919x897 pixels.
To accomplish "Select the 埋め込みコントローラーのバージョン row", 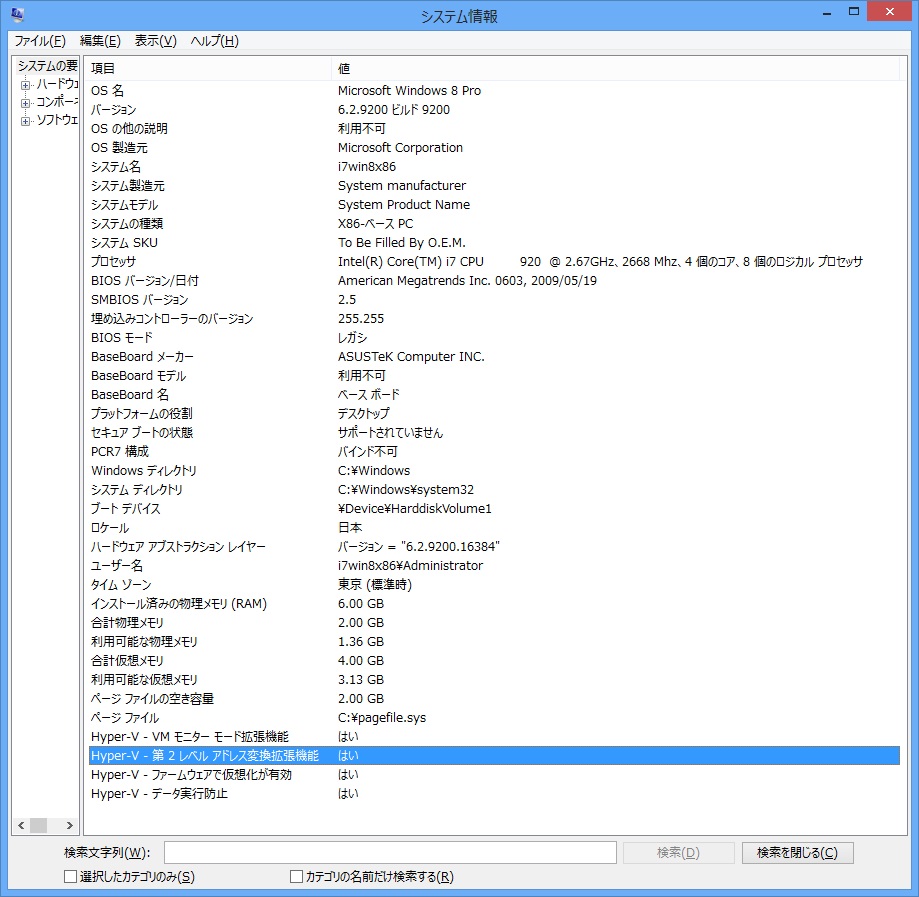I will (494, 318).
